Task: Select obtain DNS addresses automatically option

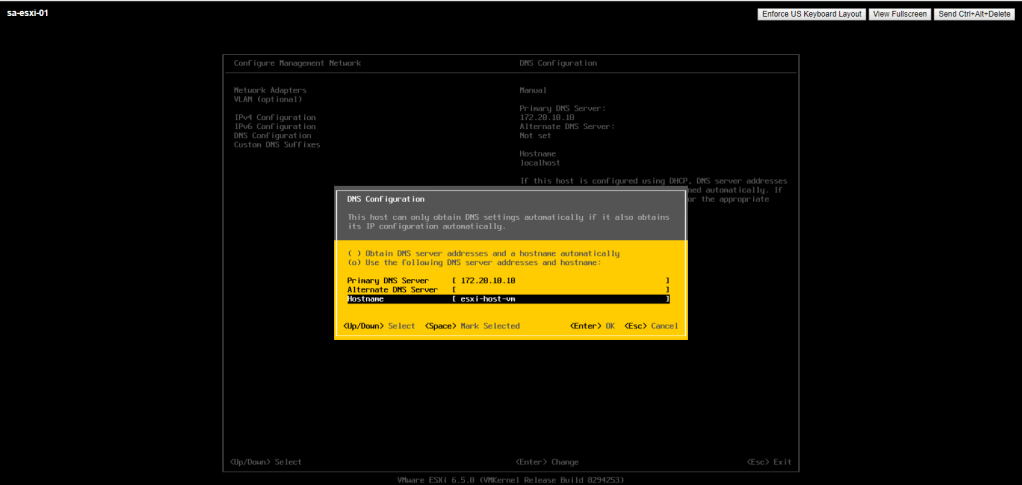Action: (x=483, y=253)
